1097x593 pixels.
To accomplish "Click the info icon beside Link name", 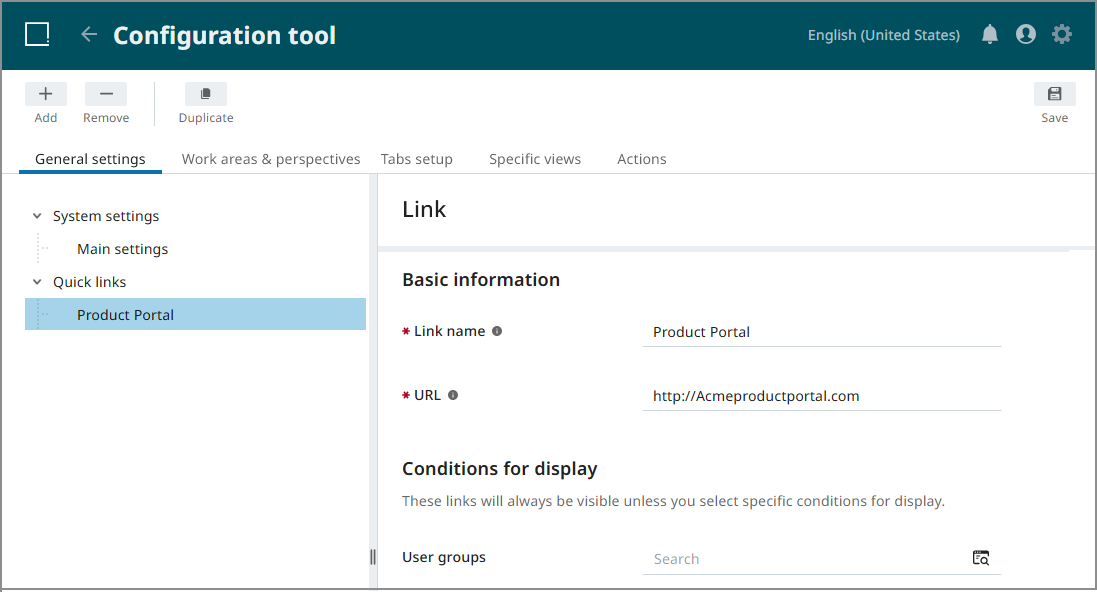I will (x=497, y=331).
